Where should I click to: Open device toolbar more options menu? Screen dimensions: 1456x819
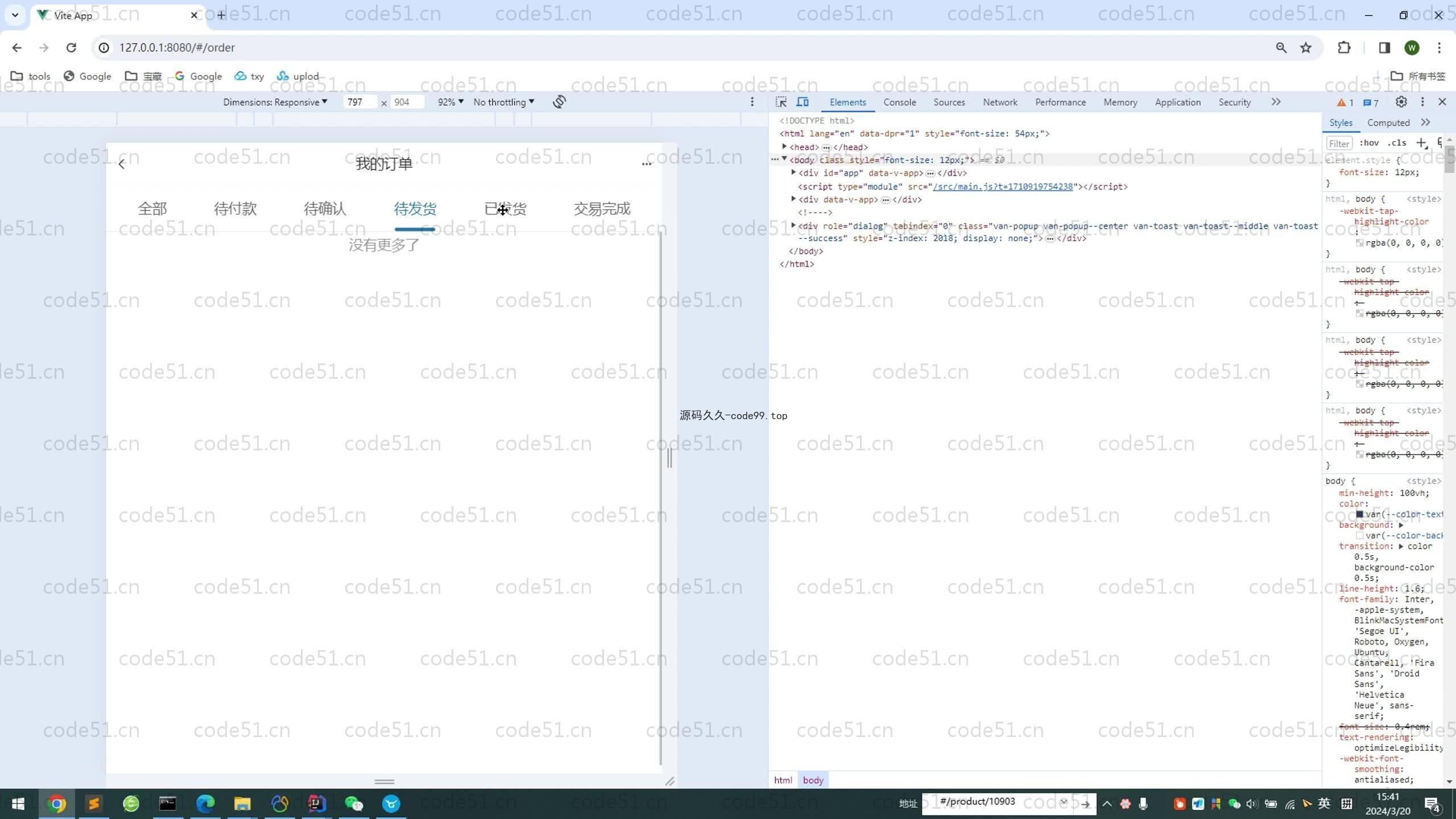pos(752,102)
